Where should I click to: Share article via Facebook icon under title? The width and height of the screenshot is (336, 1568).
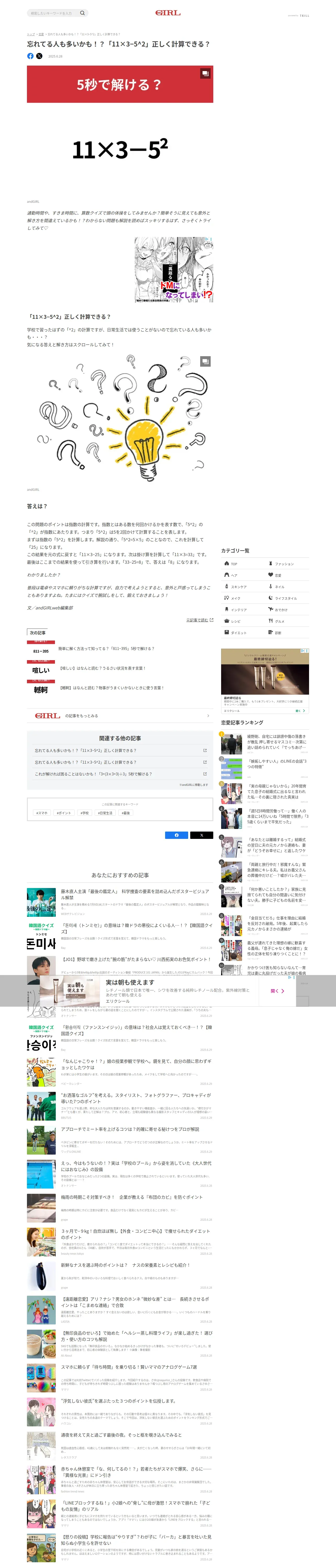pyautogui.click(x=31, y=56)
